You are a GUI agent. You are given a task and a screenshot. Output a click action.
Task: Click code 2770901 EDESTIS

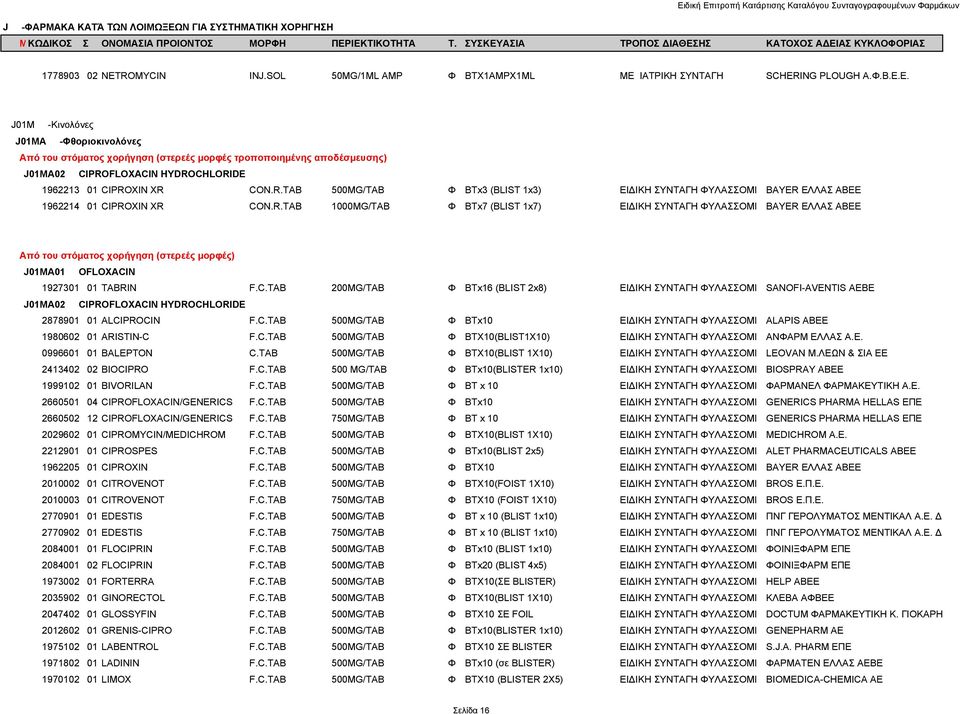point(61,516)
